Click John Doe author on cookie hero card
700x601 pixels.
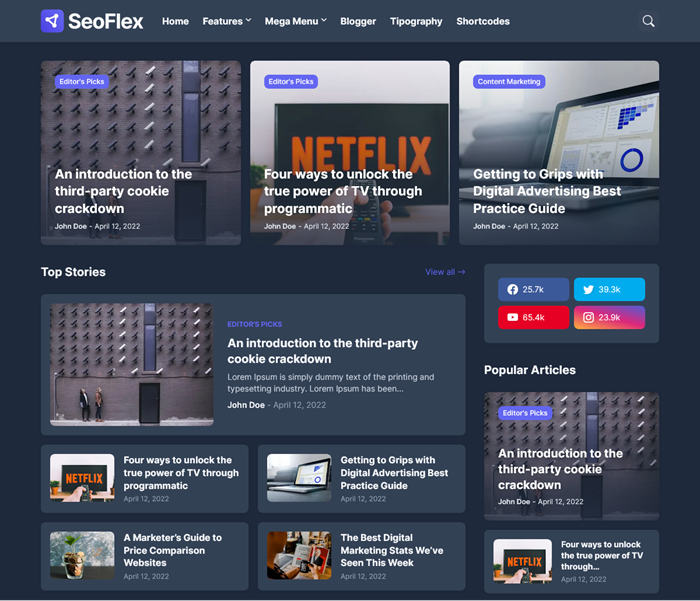tap(71, 226)
